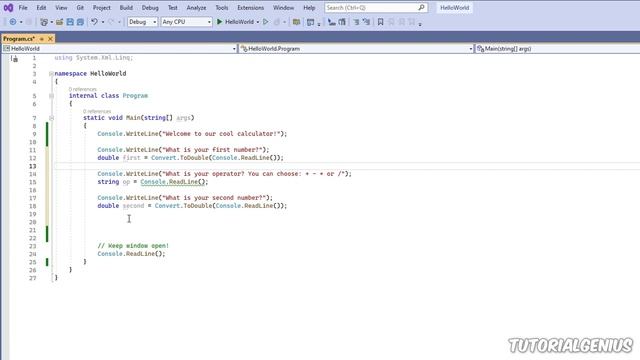Click the decrease indent toolbar icon
640x360 pixels.
tap(356, 22)
